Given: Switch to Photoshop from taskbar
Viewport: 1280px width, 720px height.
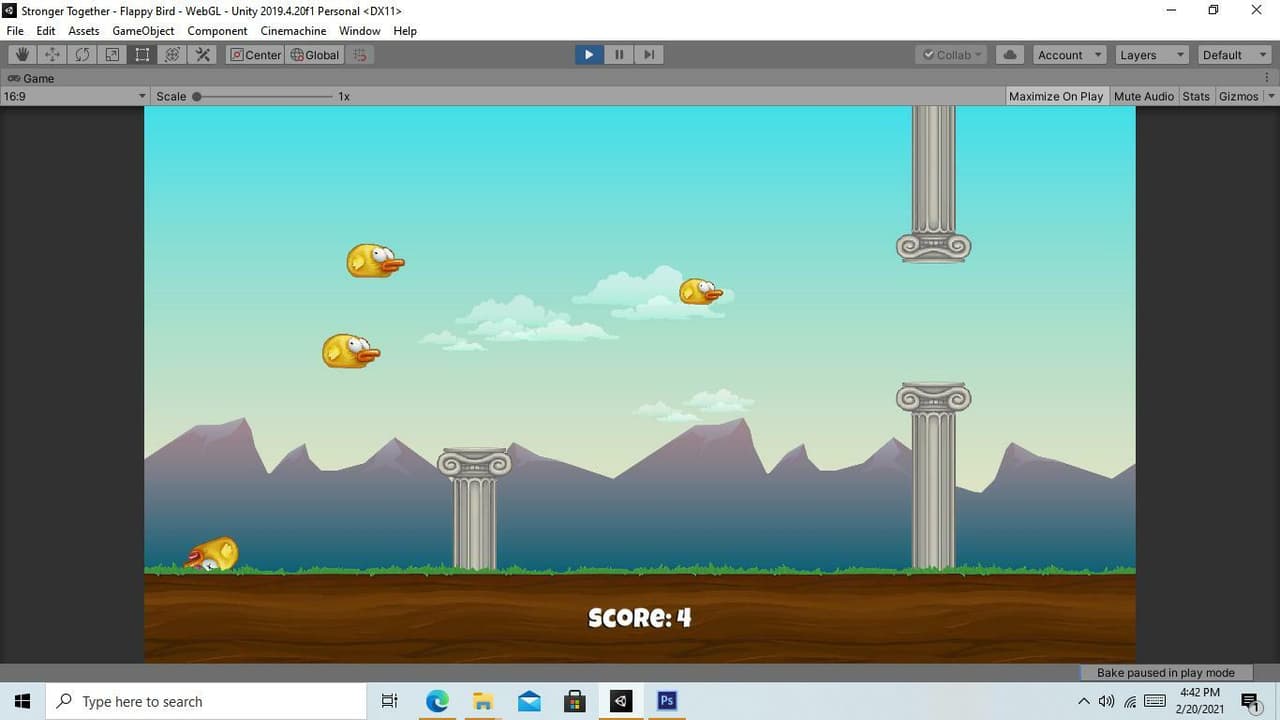Looking at the screenshot, I should [667, 701].
